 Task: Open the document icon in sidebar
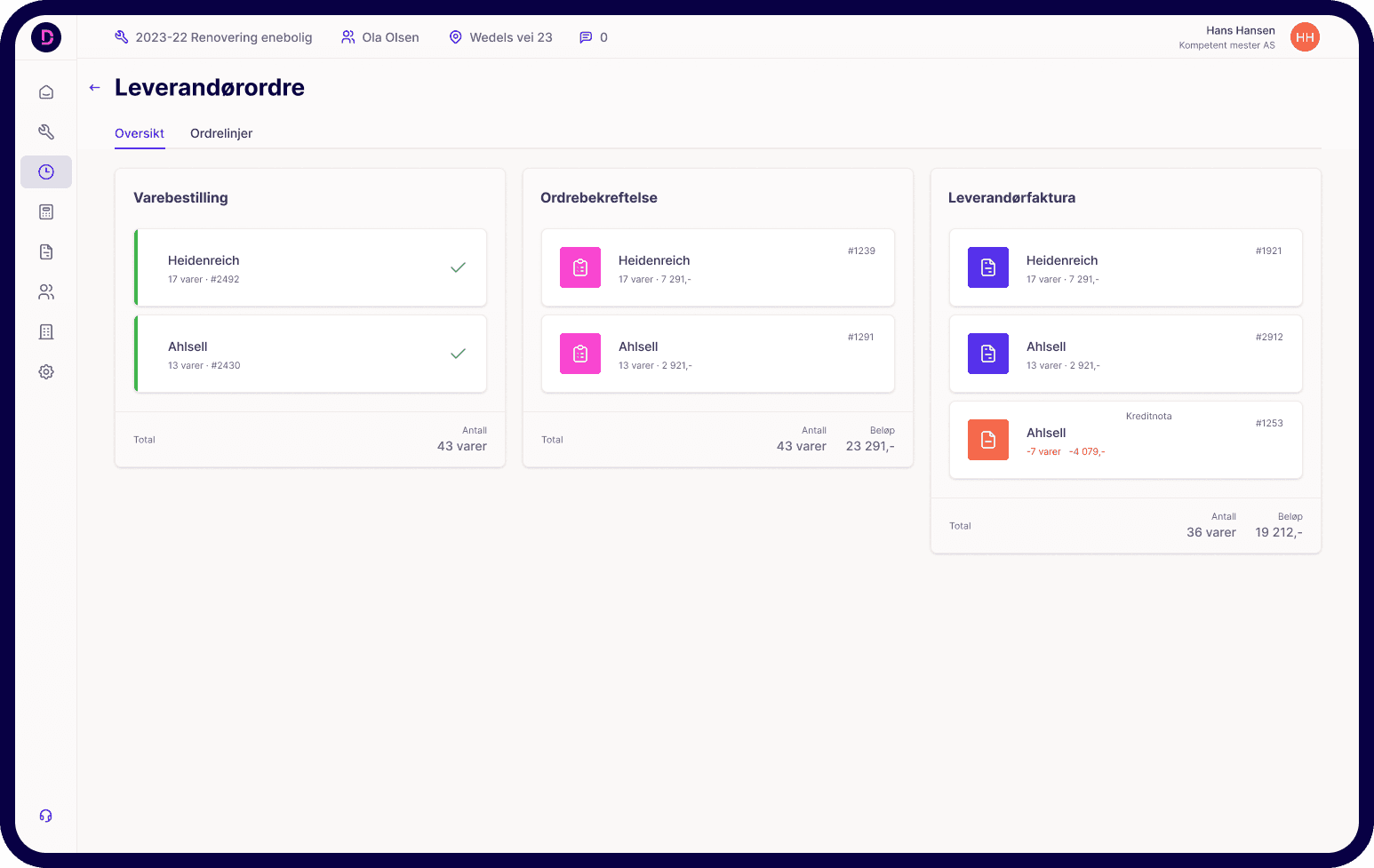[x=46, y=252]
